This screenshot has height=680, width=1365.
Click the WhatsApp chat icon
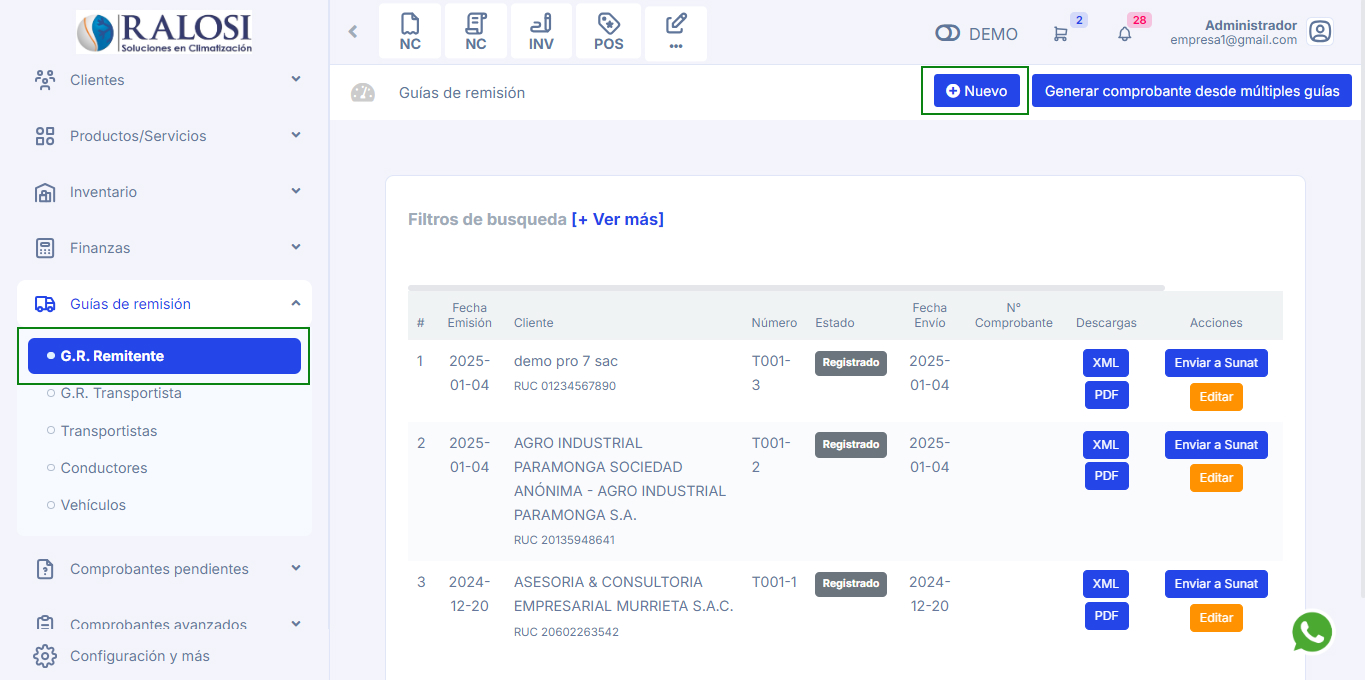(x=1312, y=632)
